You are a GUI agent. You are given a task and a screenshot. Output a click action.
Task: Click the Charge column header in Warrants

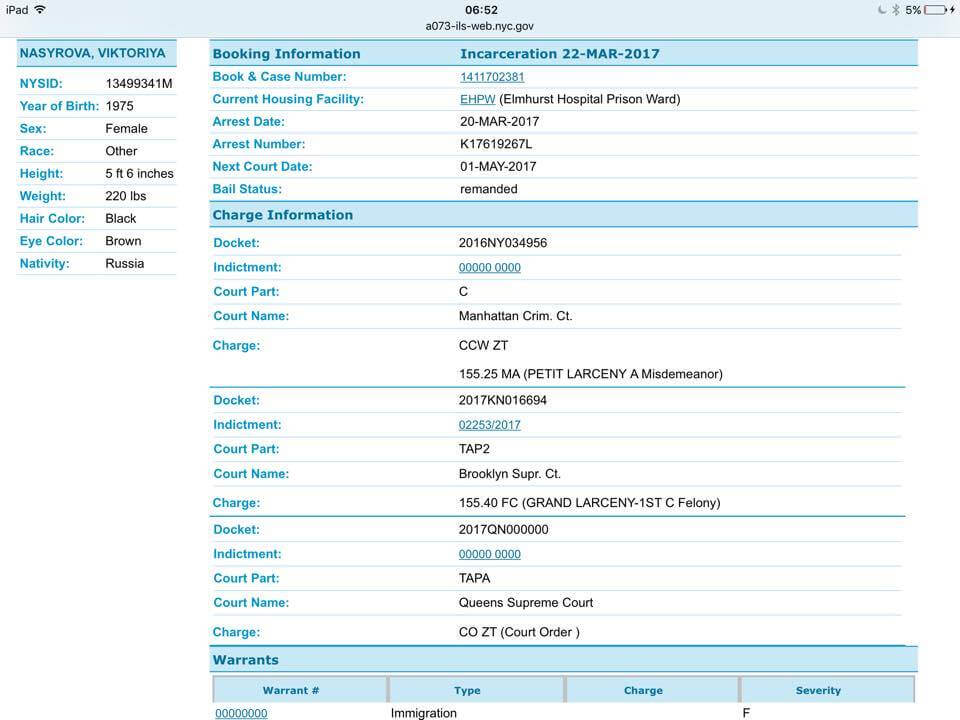tap(643, 690)
